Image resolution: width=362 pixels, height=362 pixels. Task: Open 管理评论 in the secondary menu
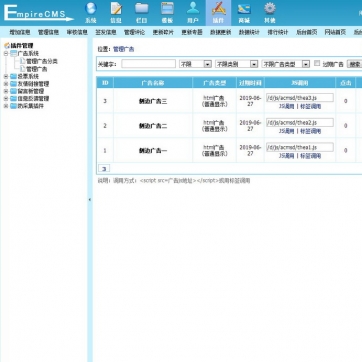coord(134,32)
